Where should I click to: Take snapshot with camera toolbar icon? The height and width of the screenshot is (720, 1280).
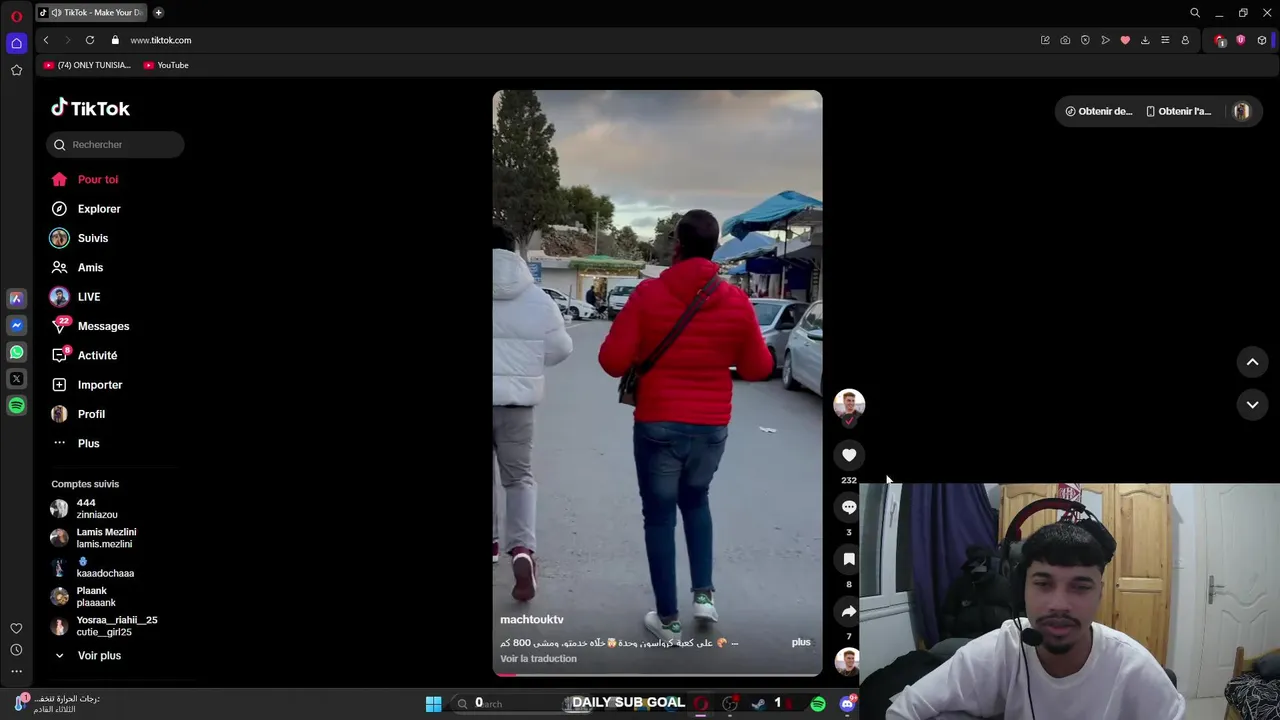tap(1065, 40)
